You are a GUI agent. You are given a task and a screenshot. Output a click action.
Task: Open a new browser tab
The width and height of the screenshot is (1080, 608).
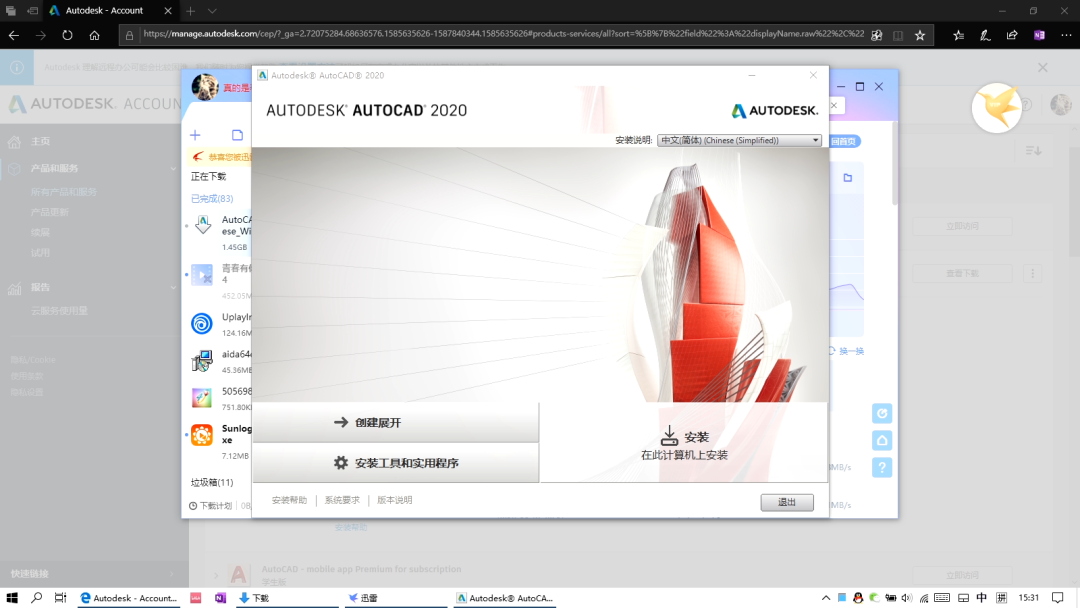coord(191,11)
